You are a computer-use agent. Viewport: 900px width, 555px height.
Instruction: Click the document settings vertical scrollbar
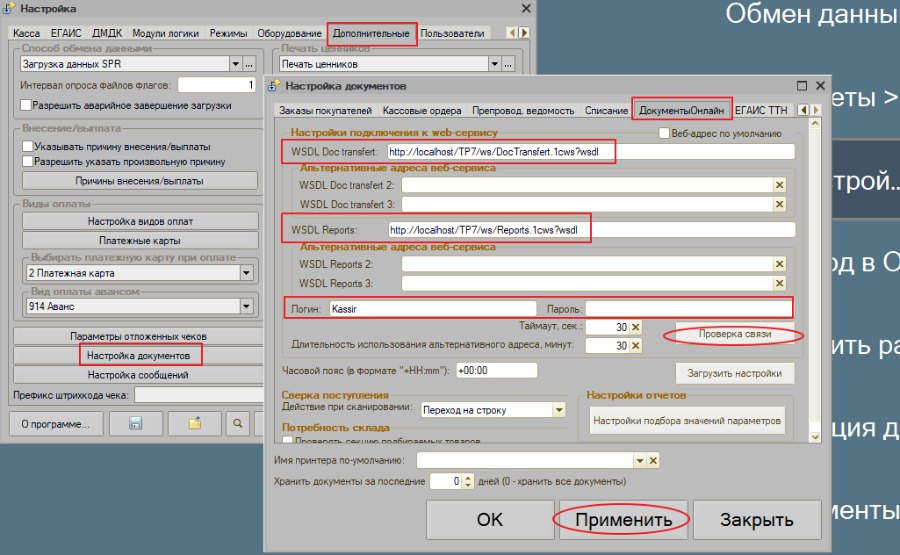[814, 280]
